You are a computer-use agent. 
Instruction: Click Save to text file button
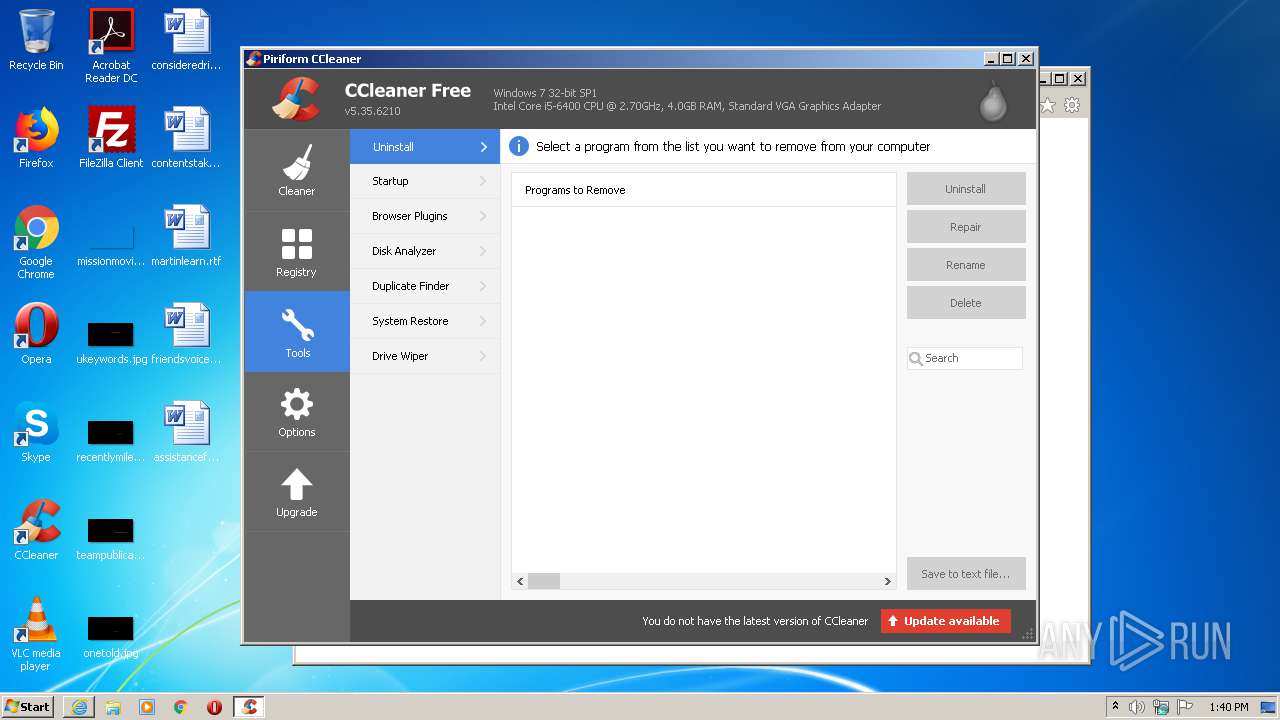966,574
